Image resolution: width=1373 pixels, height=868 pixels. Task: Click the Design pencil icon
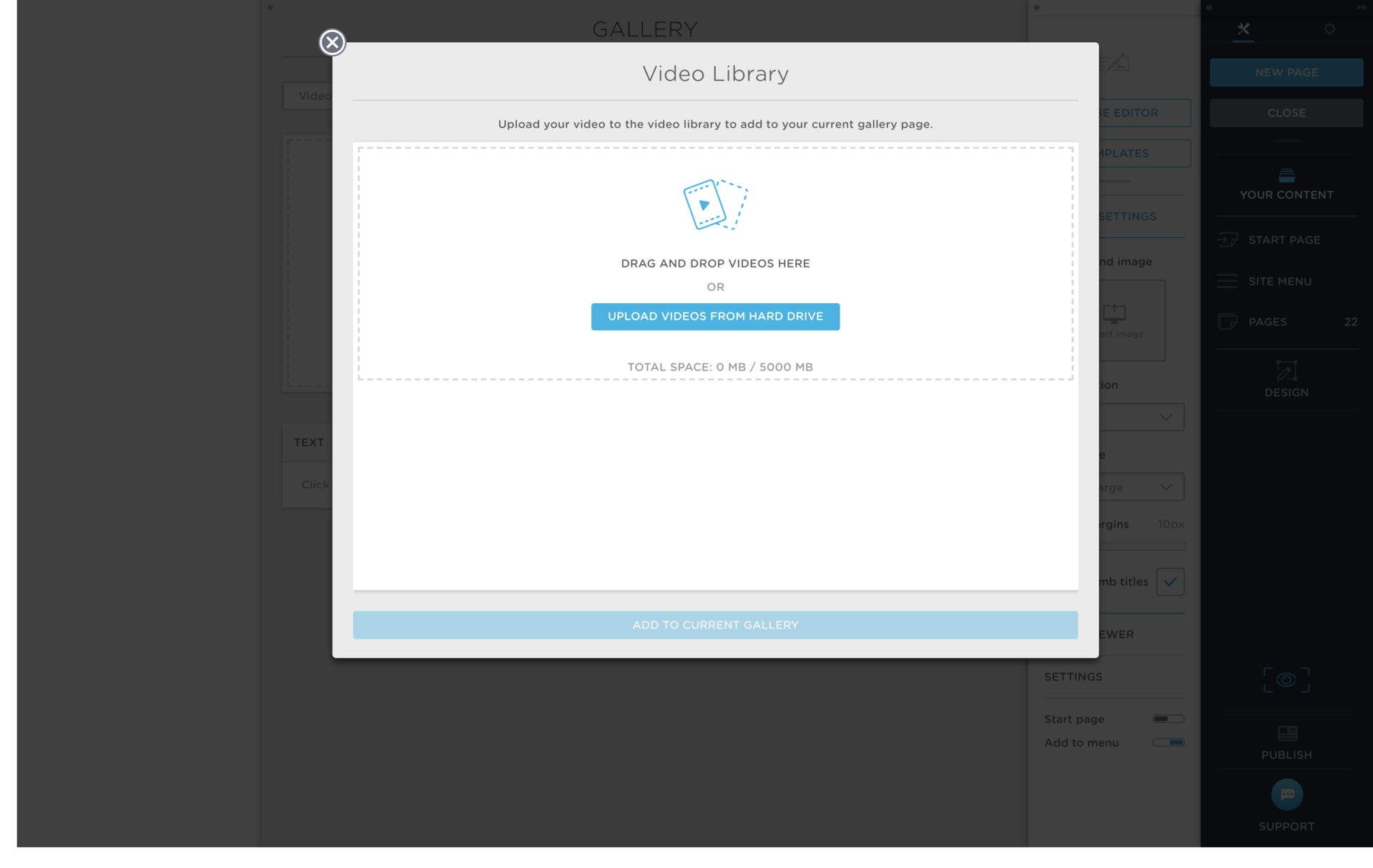1286,370
